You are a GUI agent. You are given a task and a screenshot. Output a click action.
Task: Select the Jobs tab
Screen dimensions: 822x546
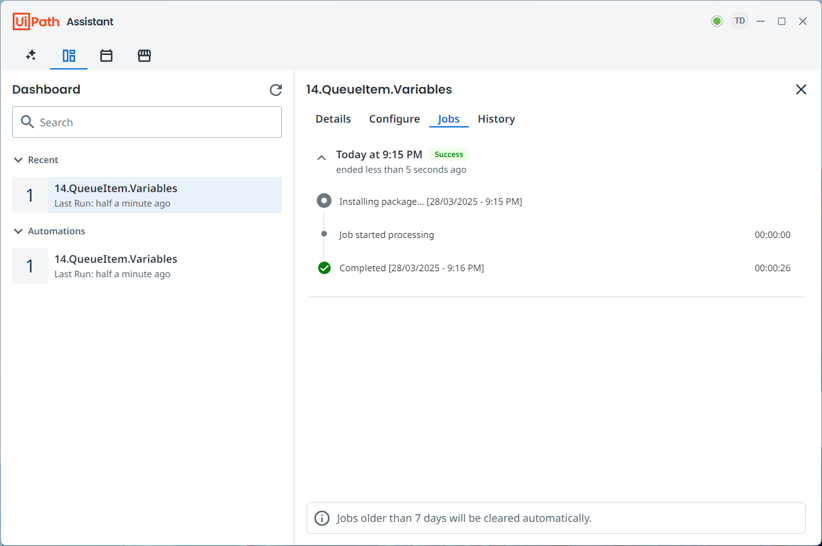(x=449, y=119)
